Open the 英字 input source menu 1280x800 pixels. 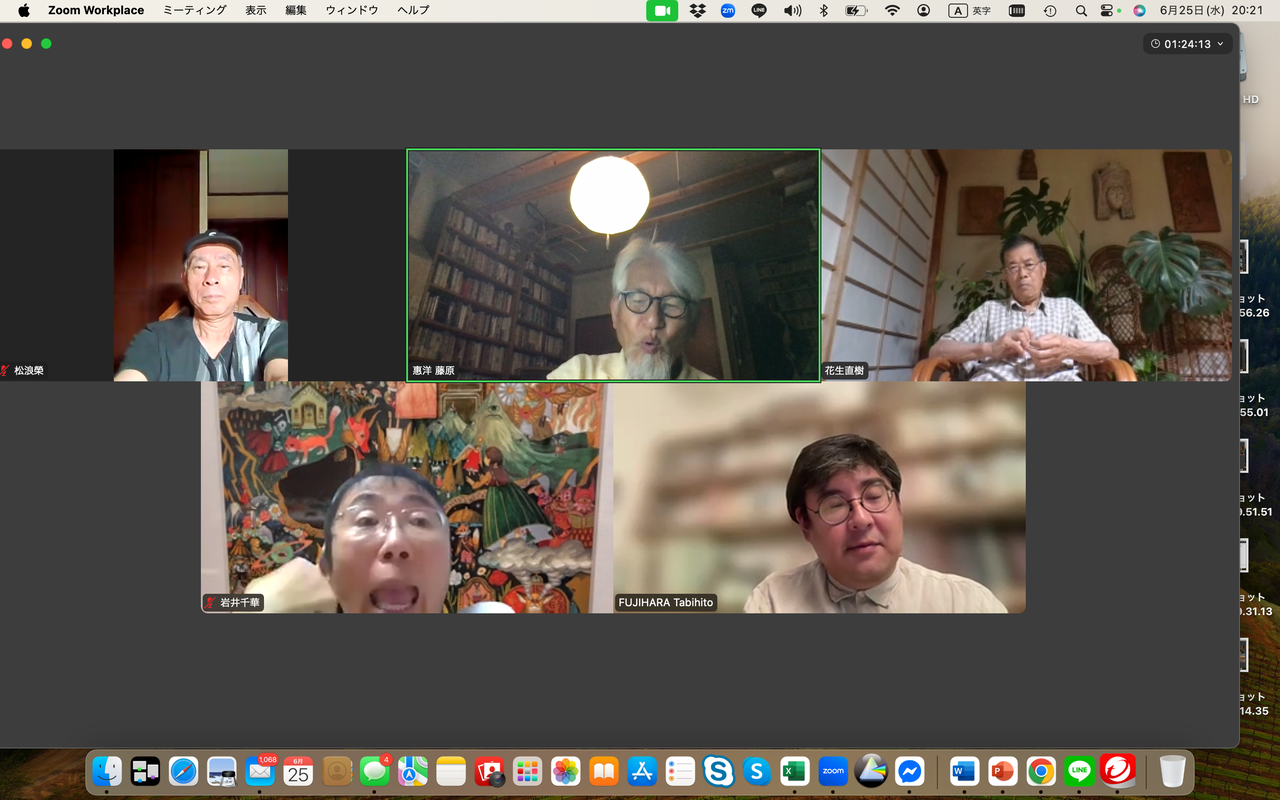(x=970, y=10)
